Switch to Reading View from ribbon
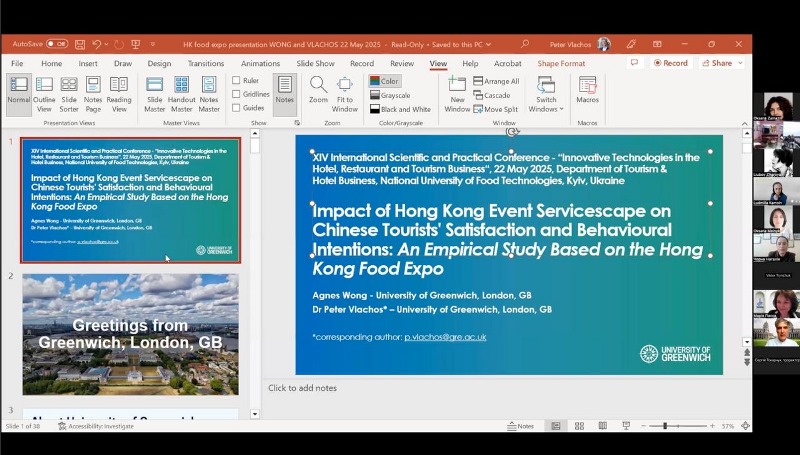Image resolution: width=800 pixels, height=455 pixels. click(x=119, y=95)
